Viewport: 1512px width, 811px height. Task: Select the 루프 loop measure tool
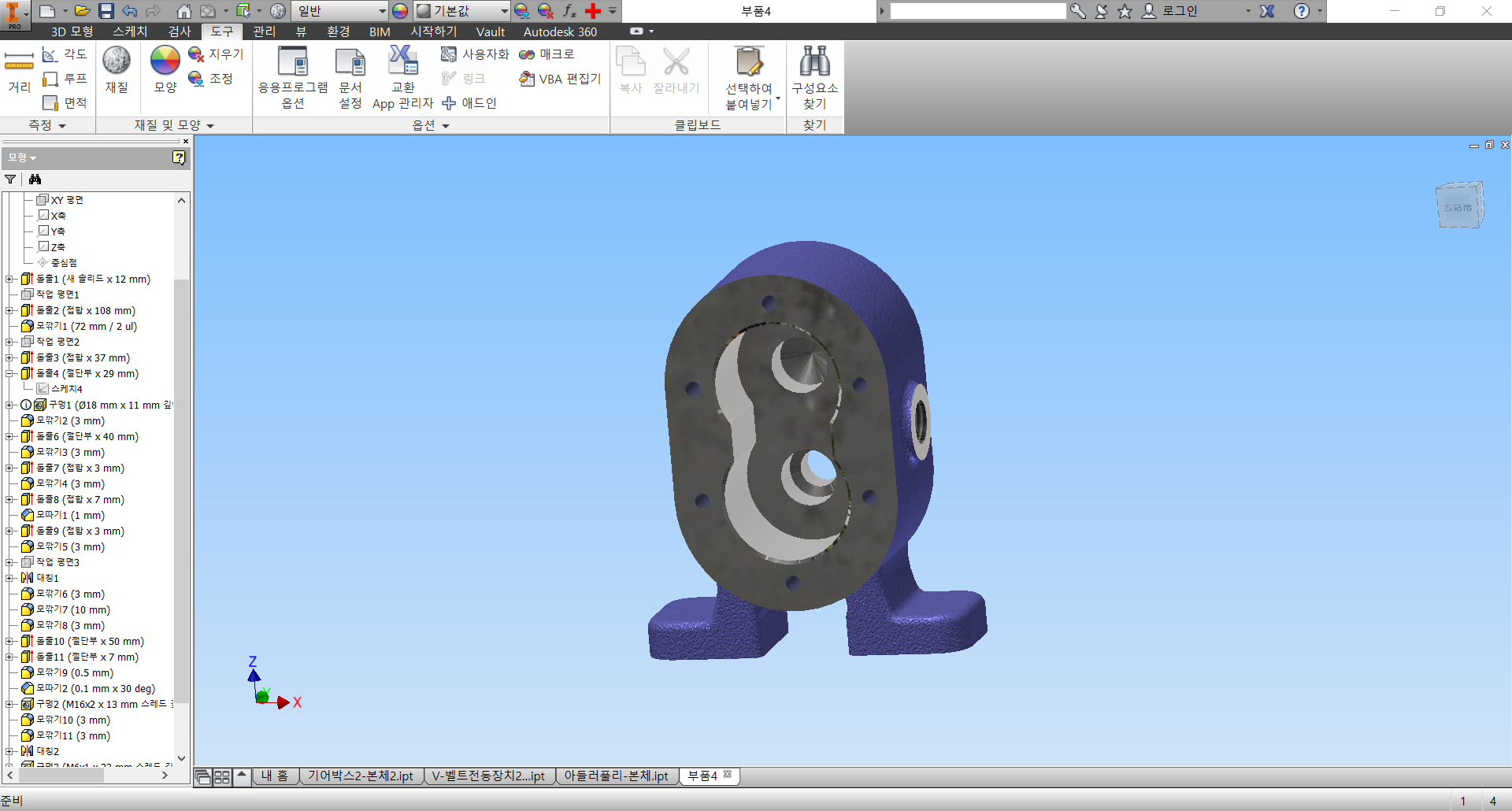coord(65,79)
